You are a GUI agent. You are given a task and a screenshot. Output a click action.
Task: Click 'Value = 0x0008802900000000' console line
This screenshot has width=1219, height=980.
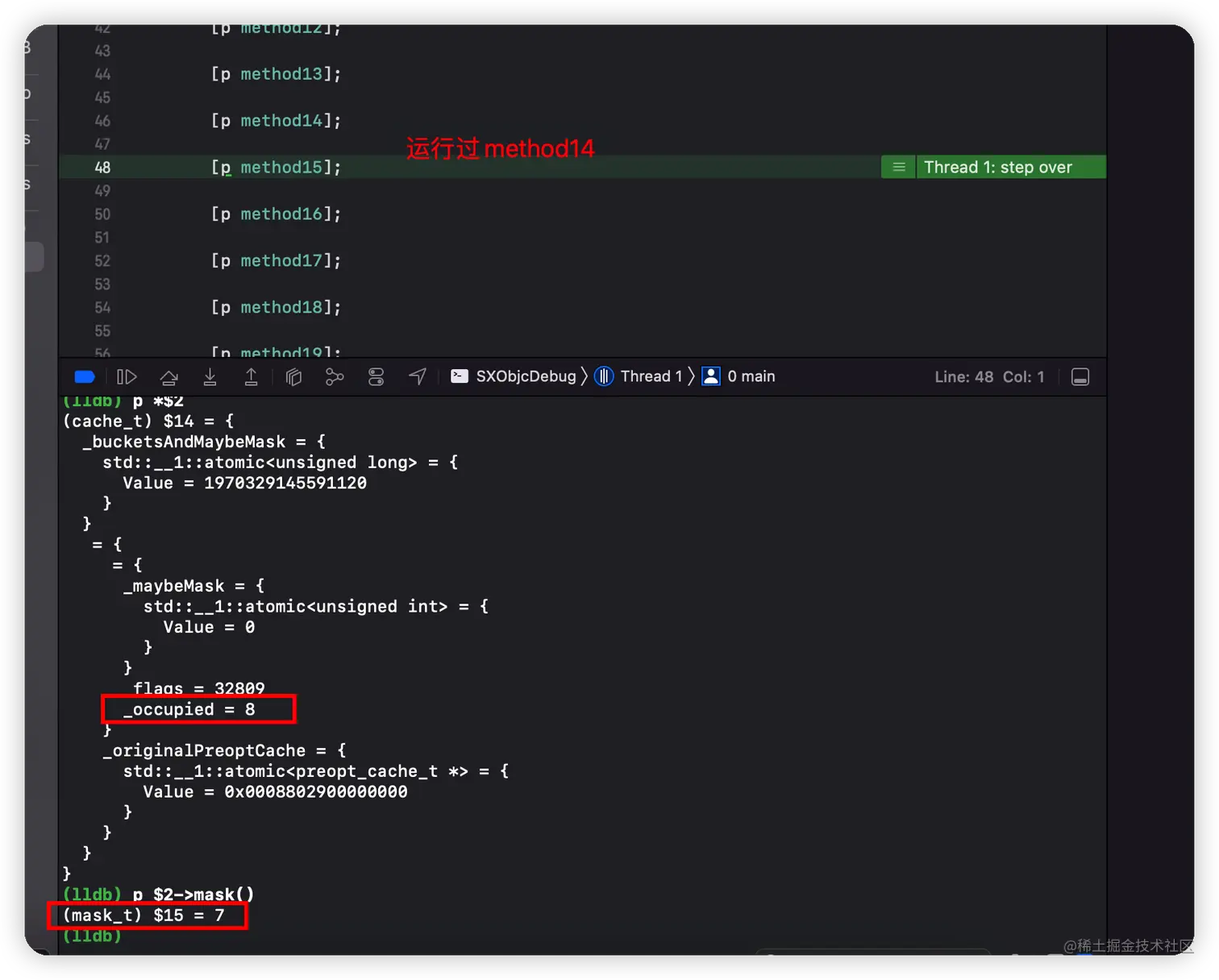click(x=275, y=791)
